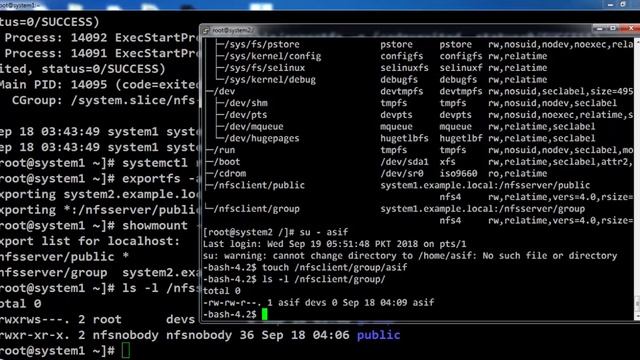Image resolution: width=640 pixels, height=360 pixels.
Task: Click the root@system2 window title text
Action: tap(232, 30)
